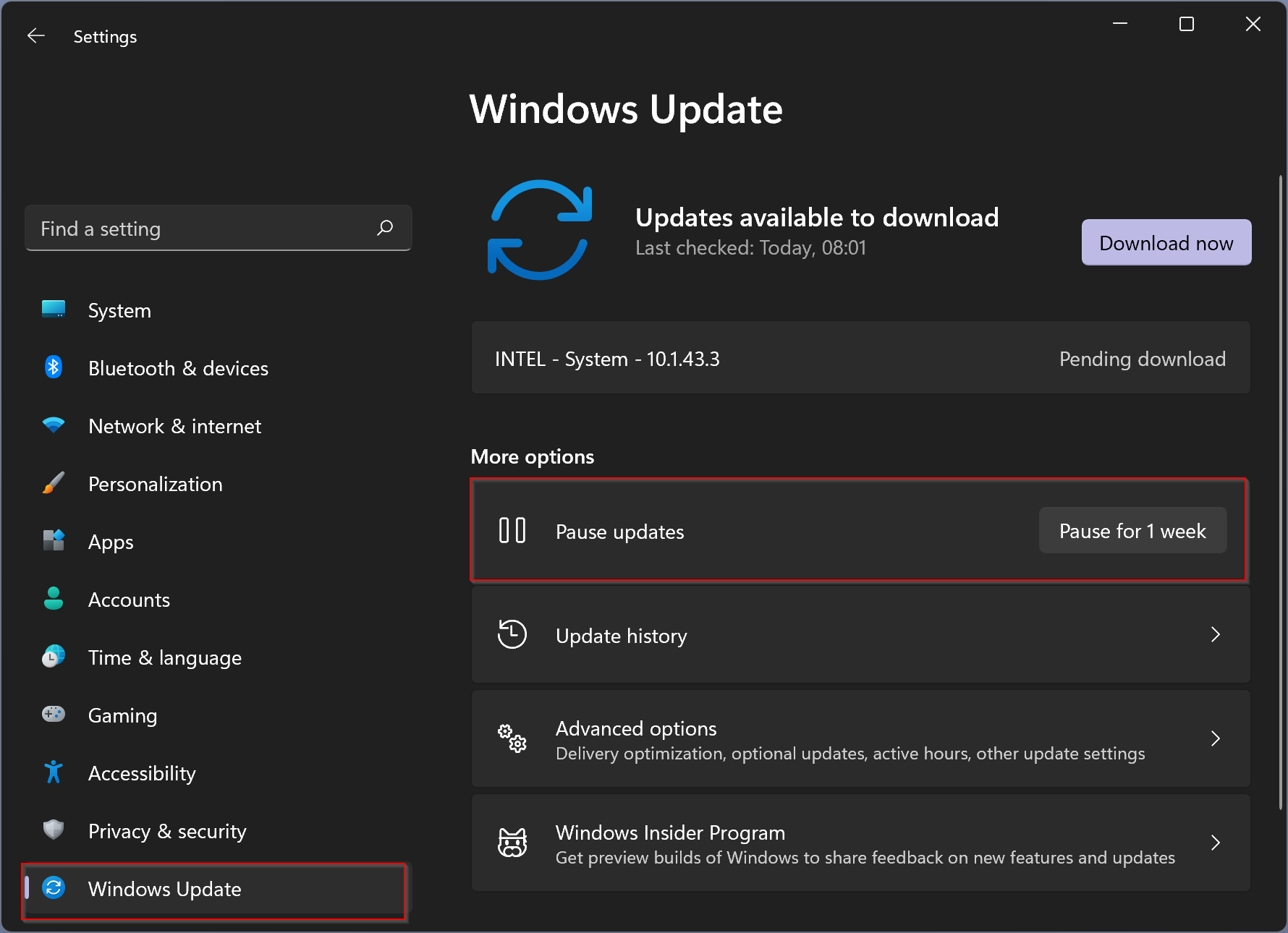Maximize the Settings window

[1186, 24]
